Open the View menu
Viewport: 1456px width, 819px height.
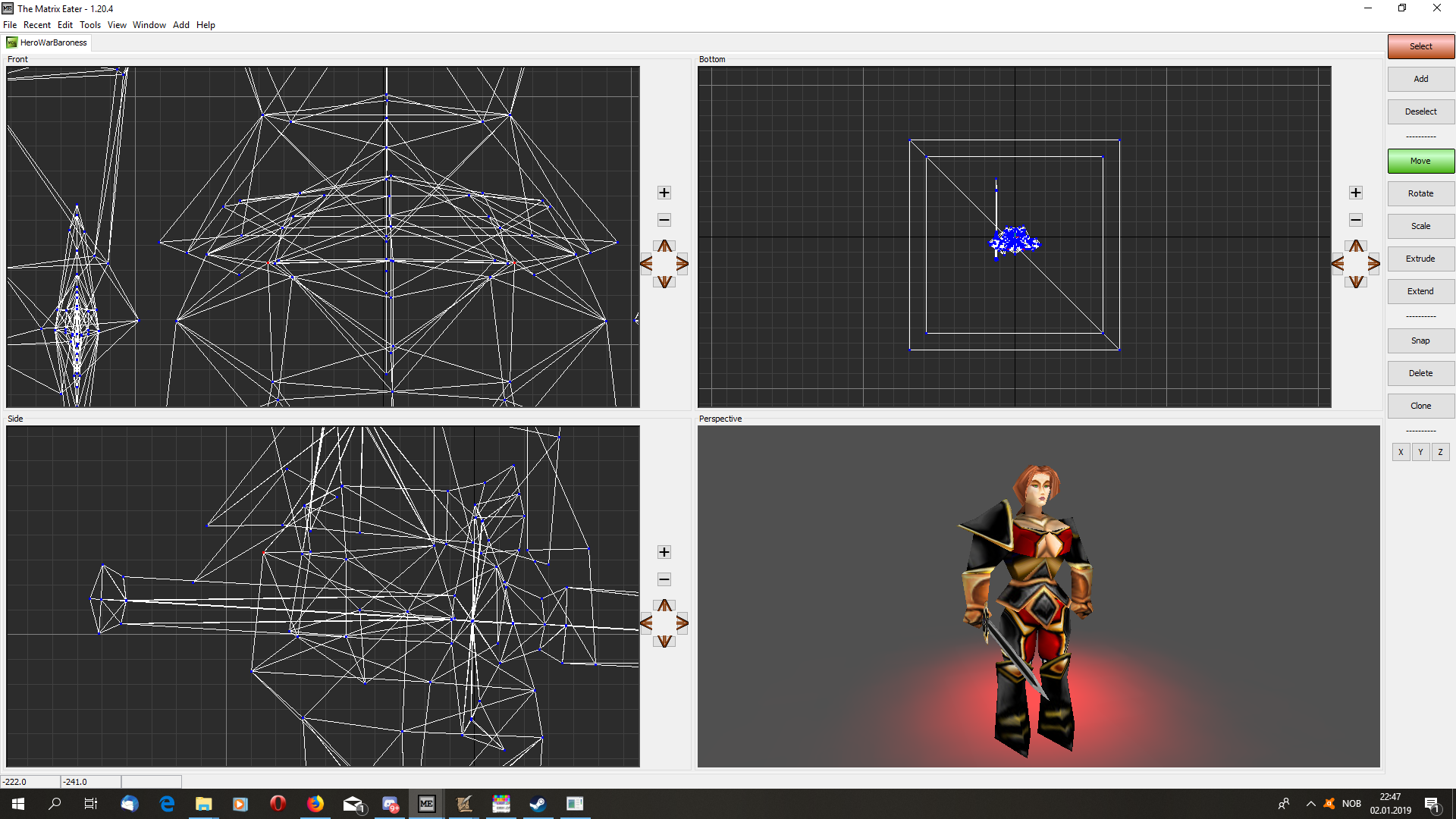click(117, 25)
